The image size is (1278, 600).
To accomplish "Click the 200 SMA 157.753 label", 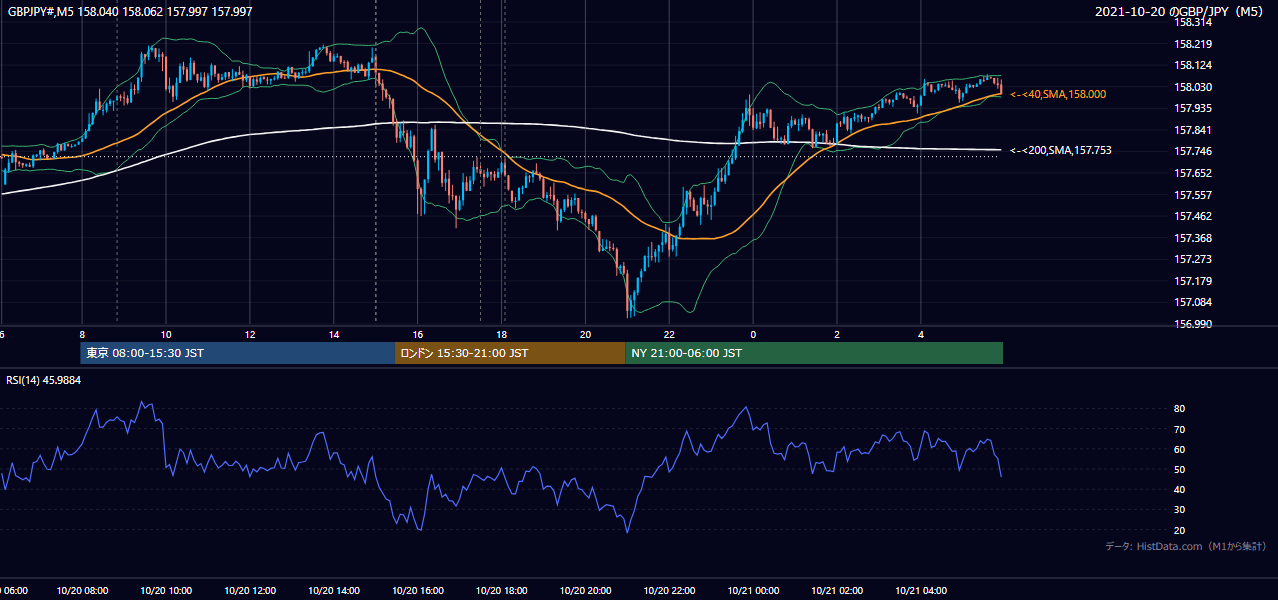I will click(1060, 151).
